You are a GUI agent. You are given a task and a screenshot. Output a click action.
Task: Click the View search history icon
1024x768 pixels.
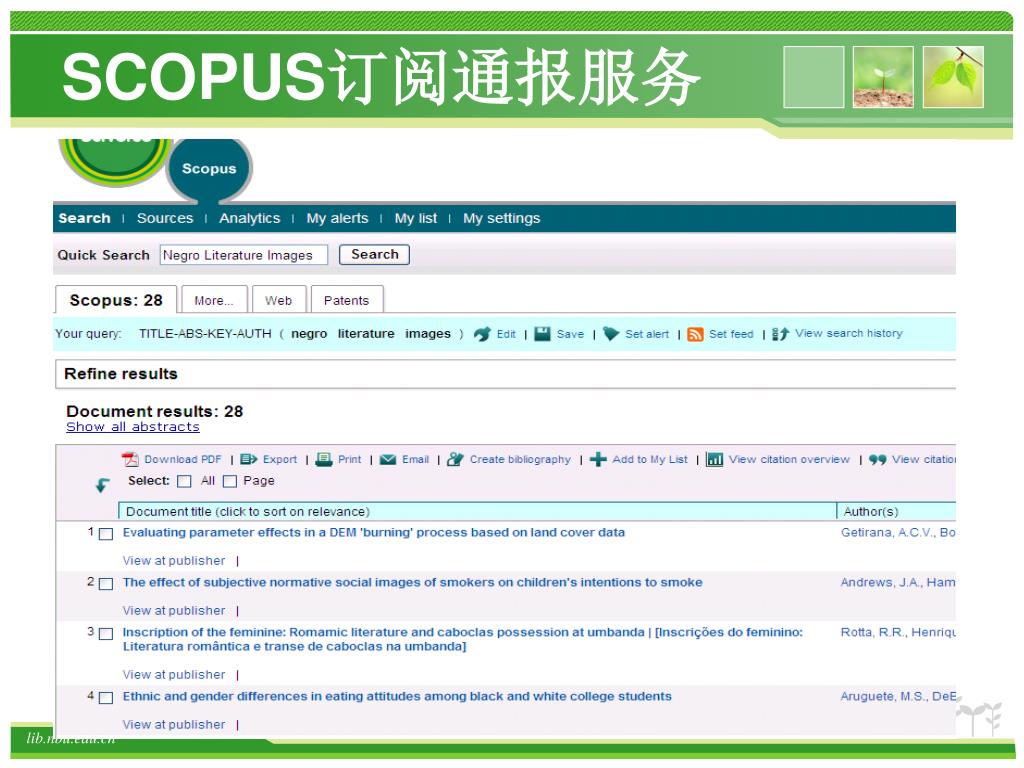click(780, 334)
